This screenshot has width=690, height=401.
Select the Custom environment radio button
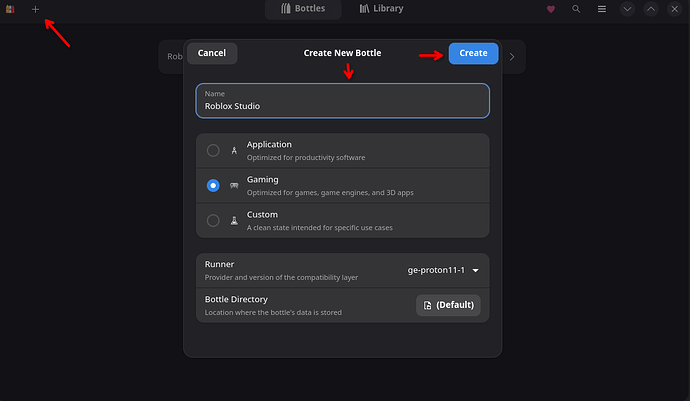tap(213, 221)
